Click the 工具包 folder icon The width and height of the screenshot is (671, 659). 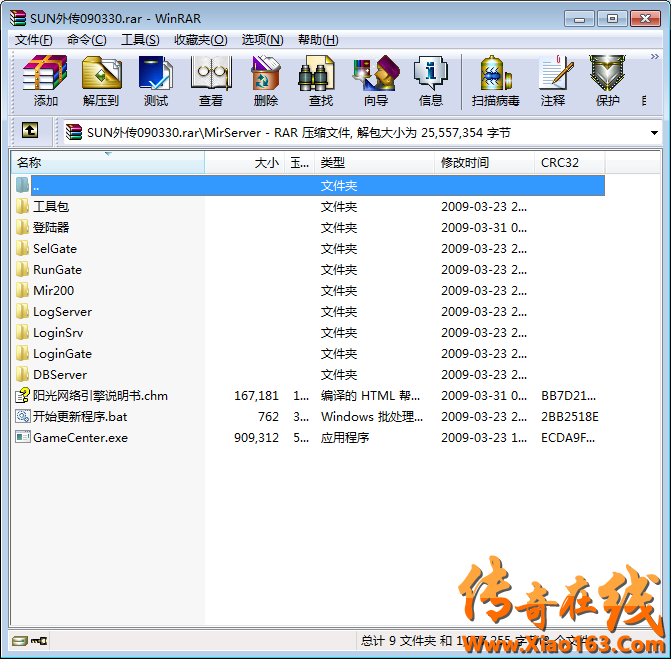pos(22,206)
